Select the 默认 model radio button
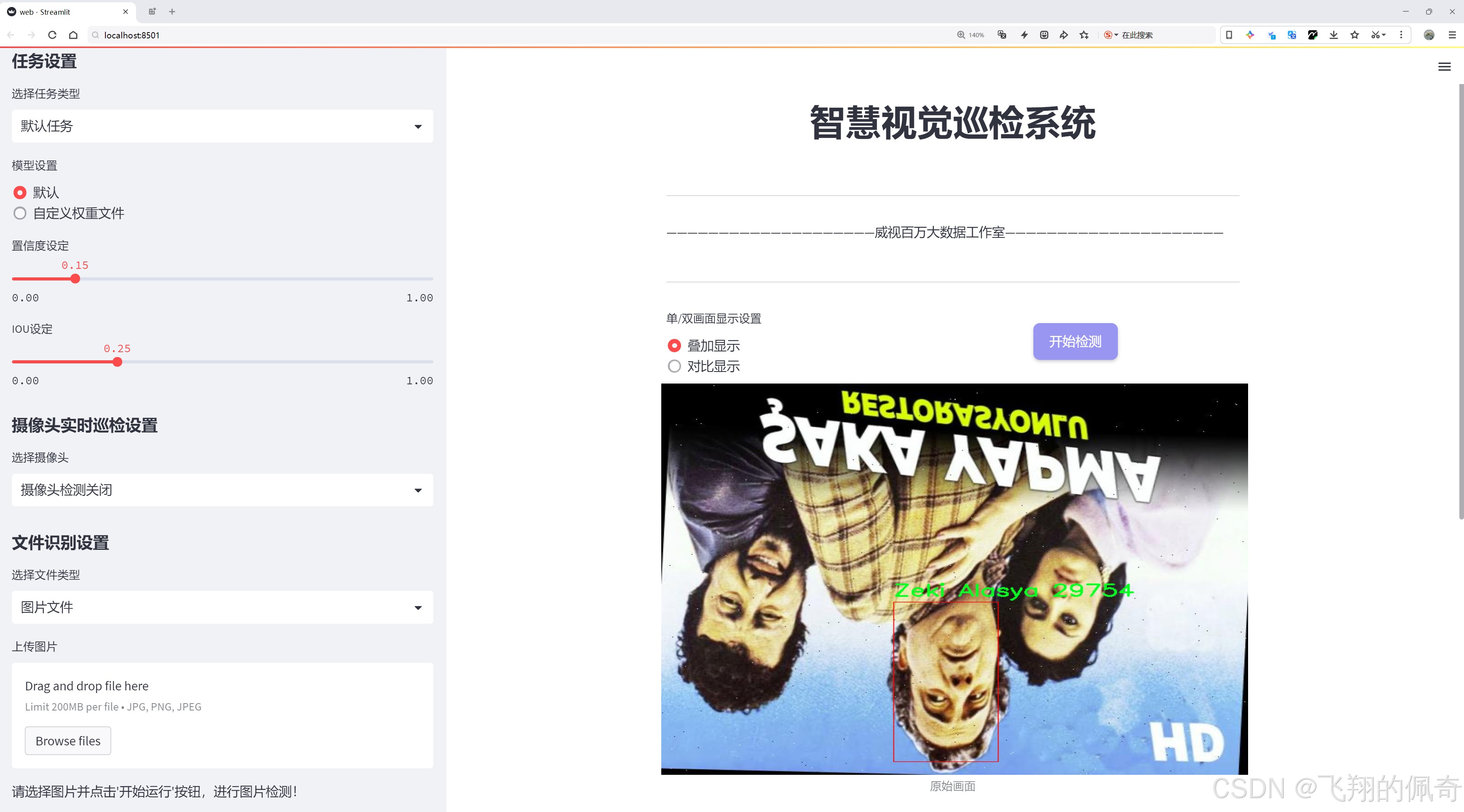The image size is (1464, 812). click(20, 193)
